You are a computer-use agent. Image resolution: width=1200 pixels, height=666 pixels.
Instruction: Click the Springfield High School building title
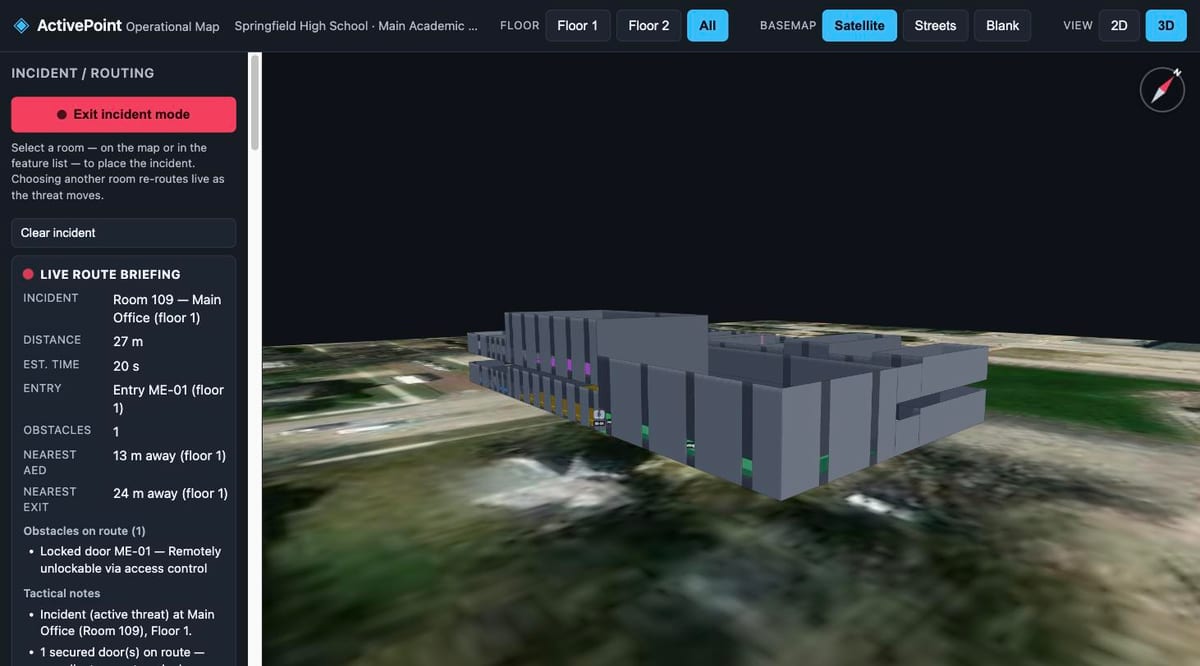pyautogui.click(x=356, y=26)
